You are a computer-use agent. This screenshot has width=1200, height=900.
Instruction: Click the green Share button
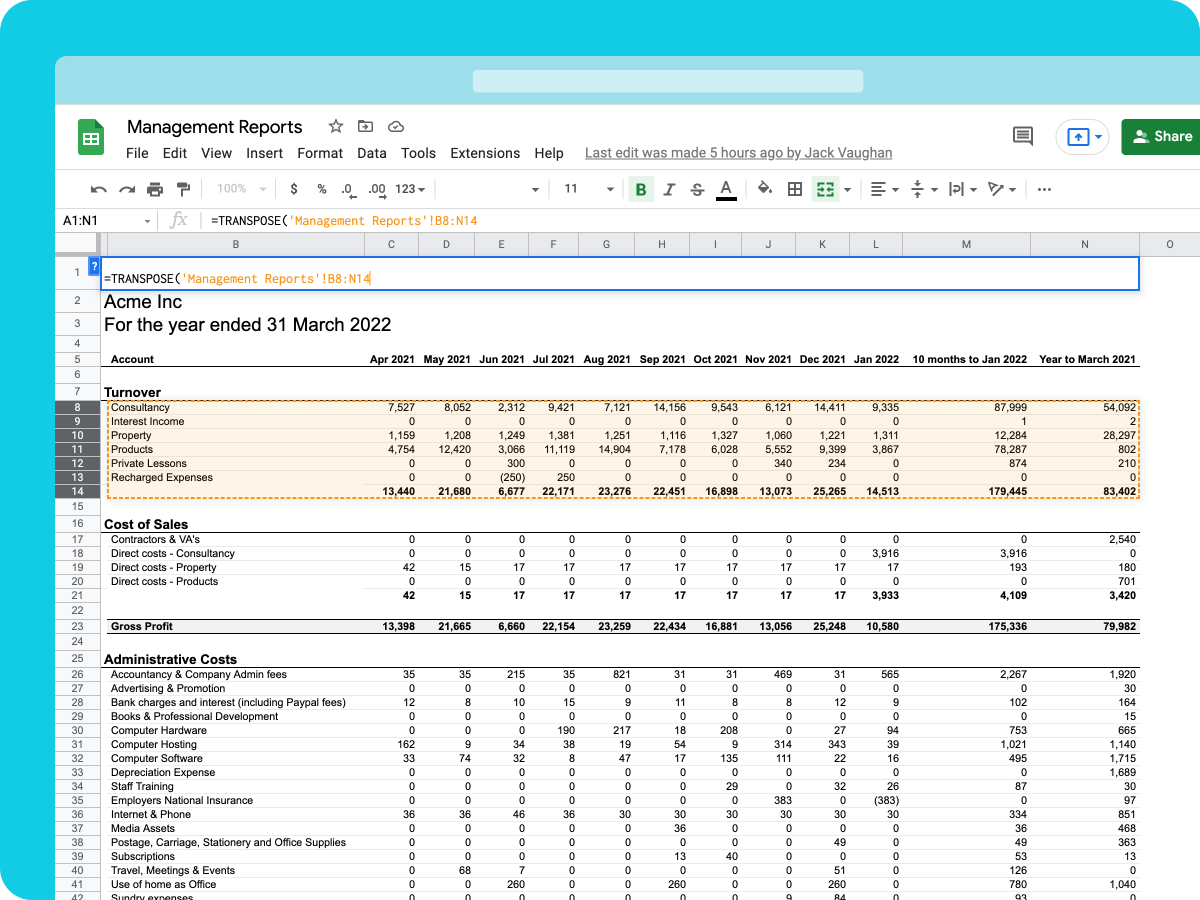click(x=1162, y=136)
